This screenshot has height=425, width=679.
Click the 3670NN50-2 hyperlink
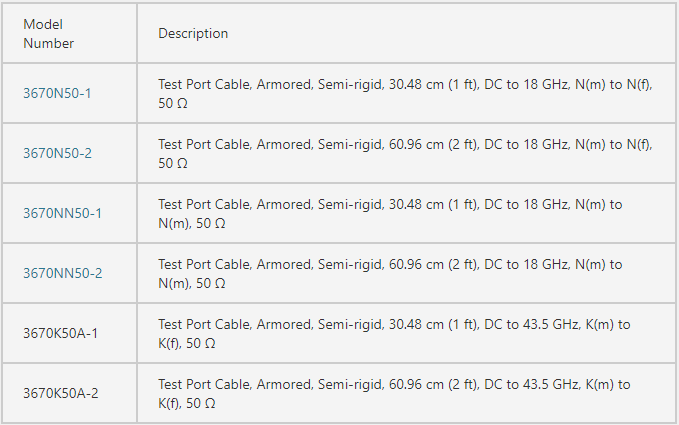(x=62, y=273)
